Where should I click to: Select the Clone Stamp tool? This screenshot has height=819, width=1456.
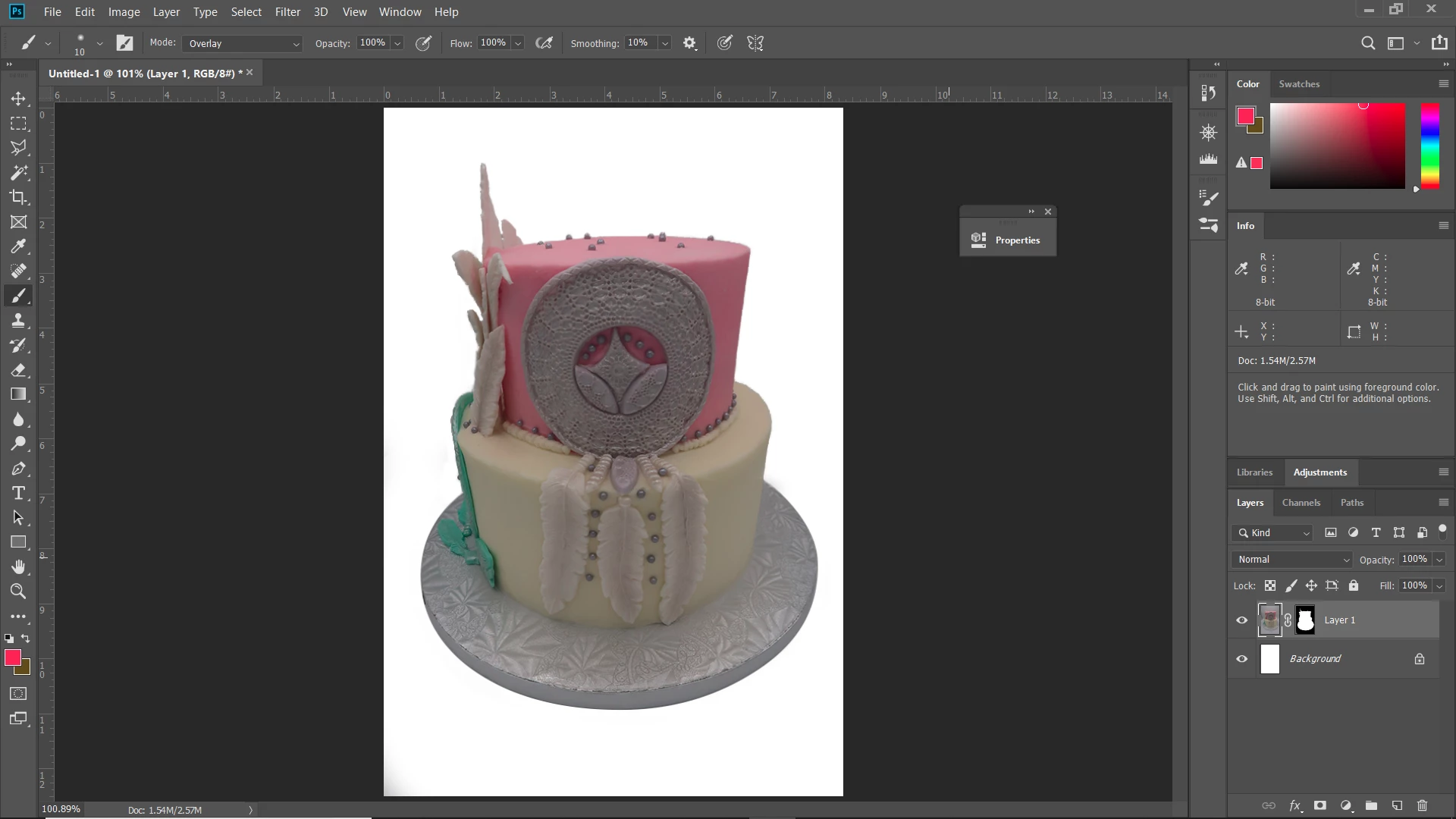pos(18,320)
